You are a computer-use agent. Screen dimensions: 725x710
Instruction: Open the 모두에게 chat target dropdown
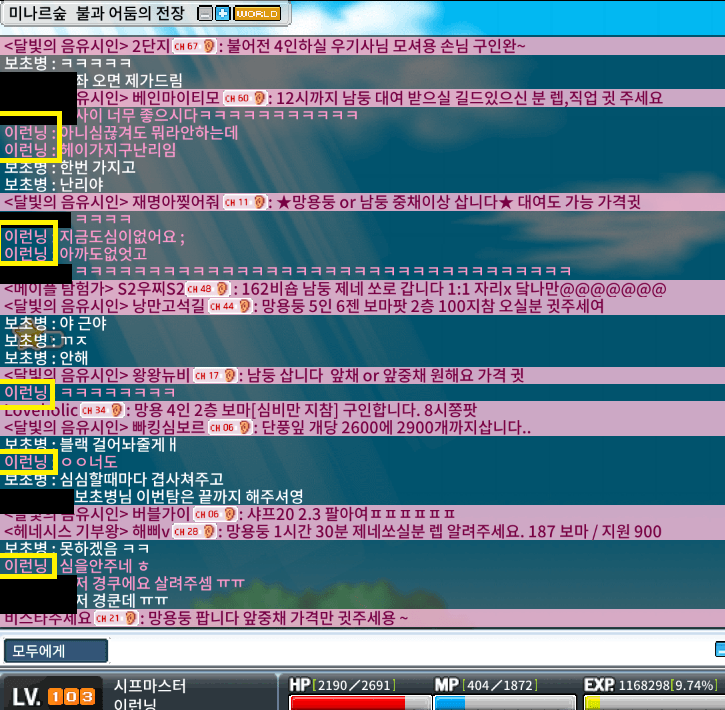[55, 651]
